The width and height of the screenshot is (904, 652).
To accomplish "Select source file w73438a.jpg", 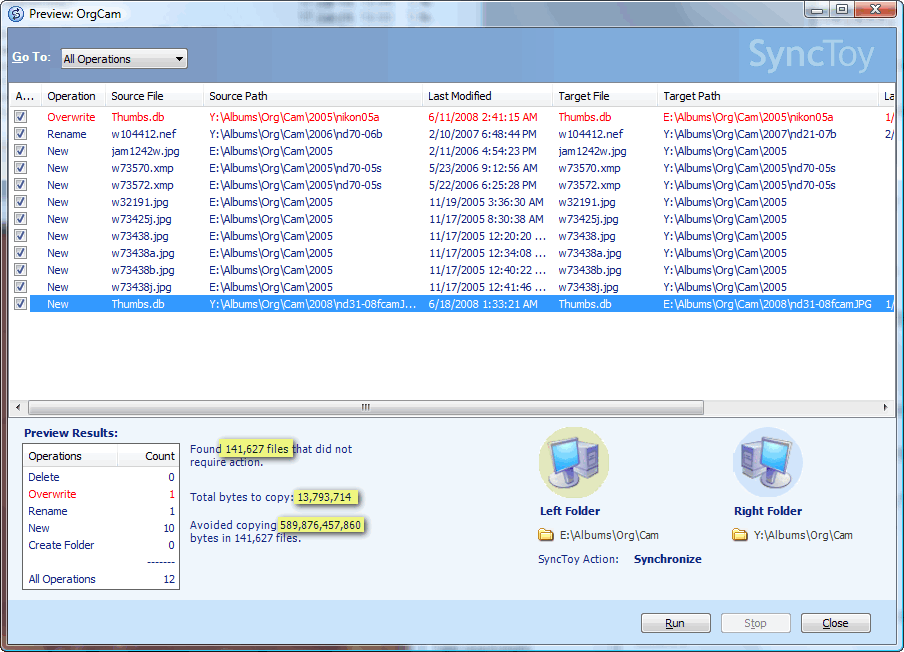I will 143,253.
